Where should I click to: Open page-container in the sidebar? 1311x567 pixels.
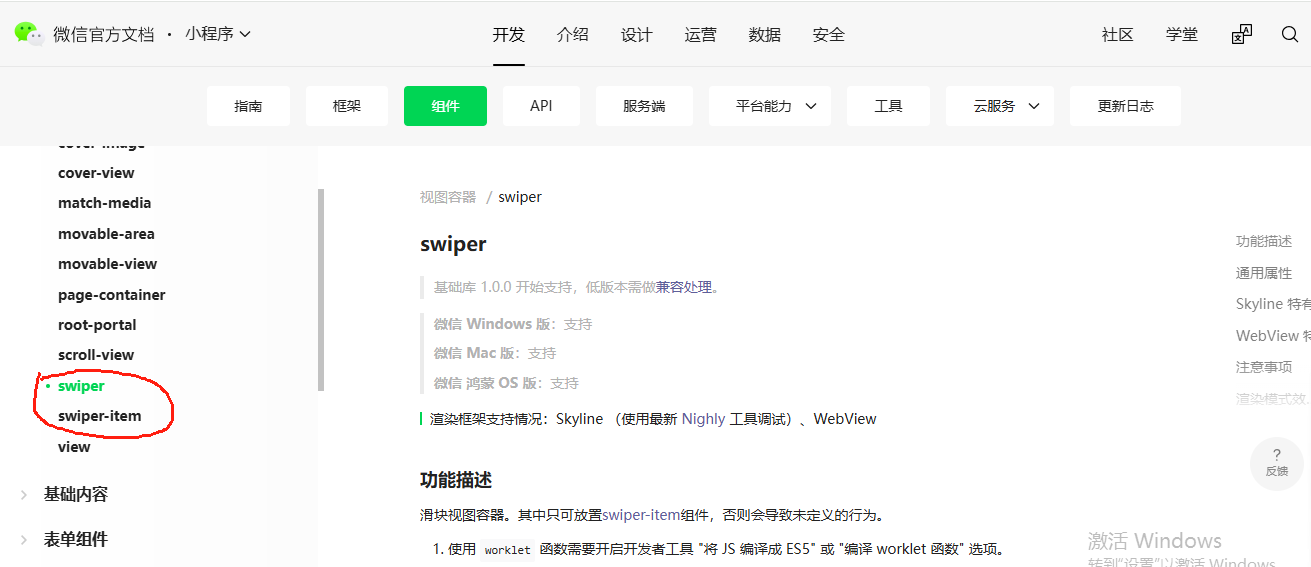(112, 295)
